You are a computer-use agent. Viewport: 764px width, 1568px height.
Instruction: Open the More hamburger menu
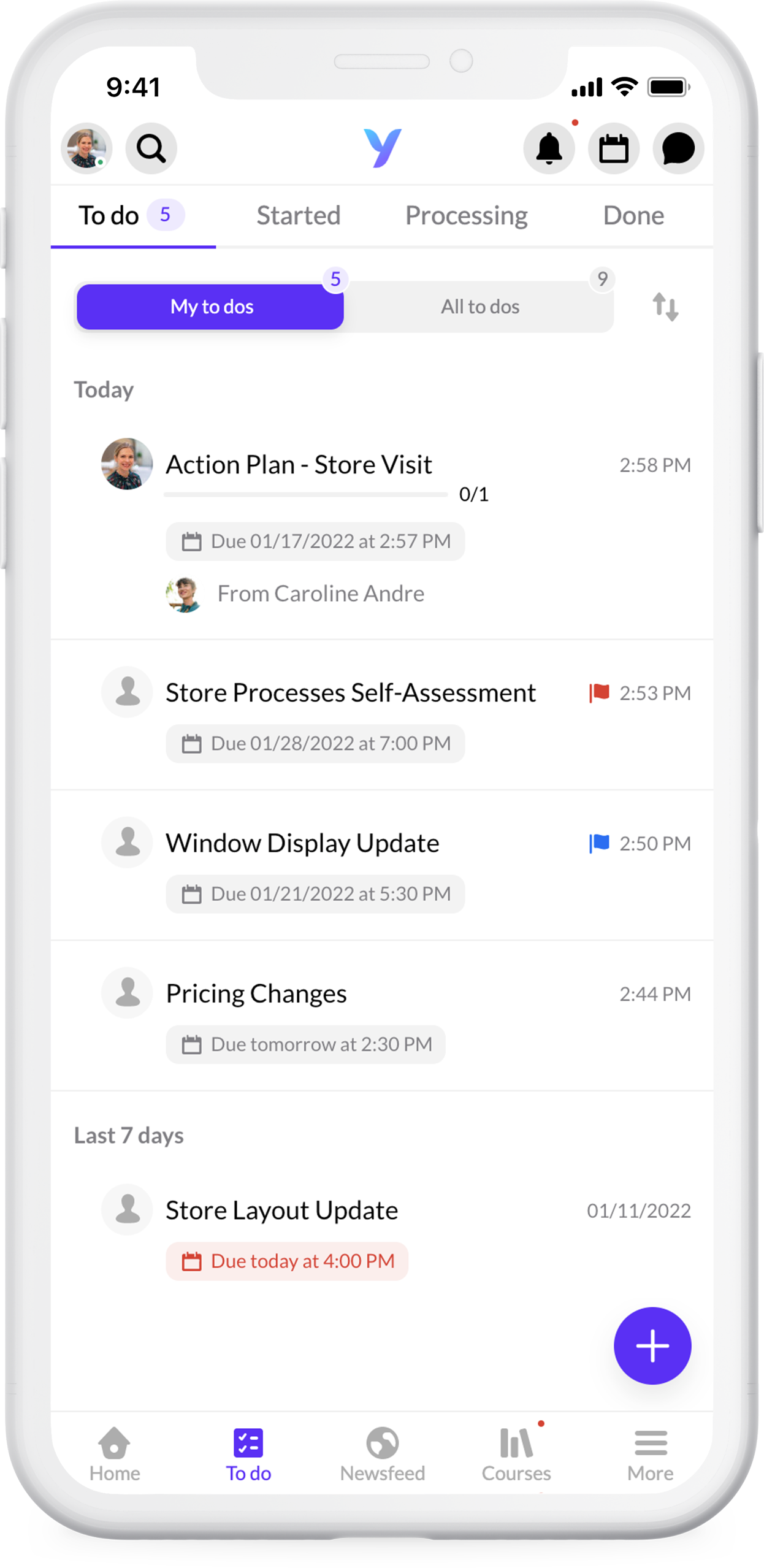point(651,1453)
